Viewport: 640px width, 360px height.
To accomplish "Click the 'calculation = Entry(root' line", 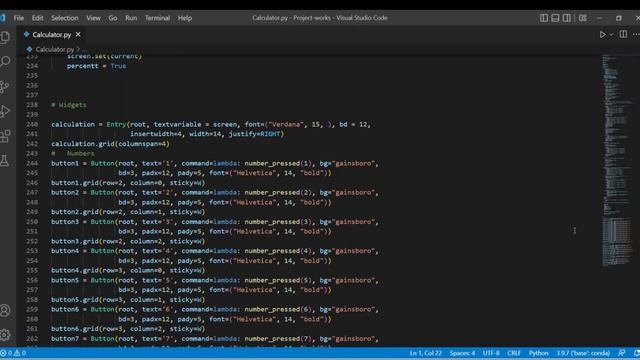I will [211, 124].
